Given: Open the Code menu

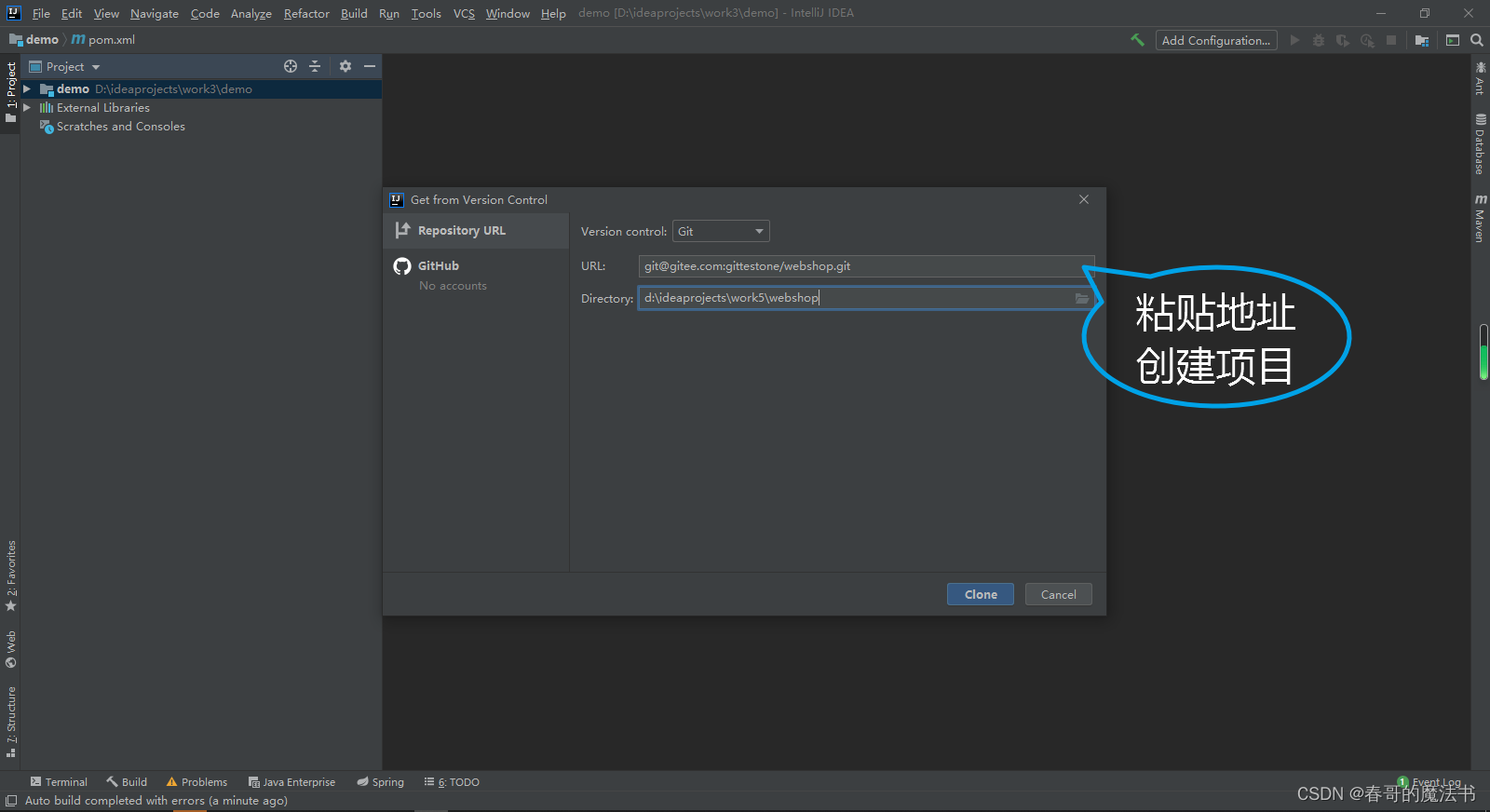Looking at the screenshot, I should (x=205, y=13).
